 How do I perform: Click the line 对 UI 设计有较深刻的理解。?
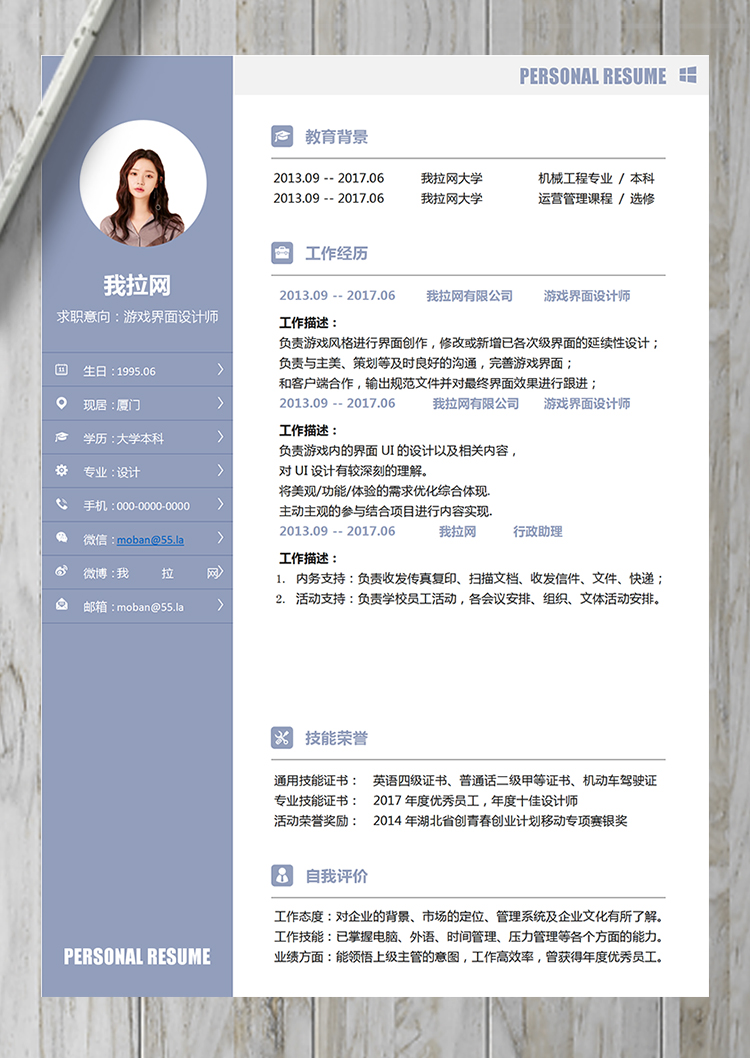click(353, 471)
